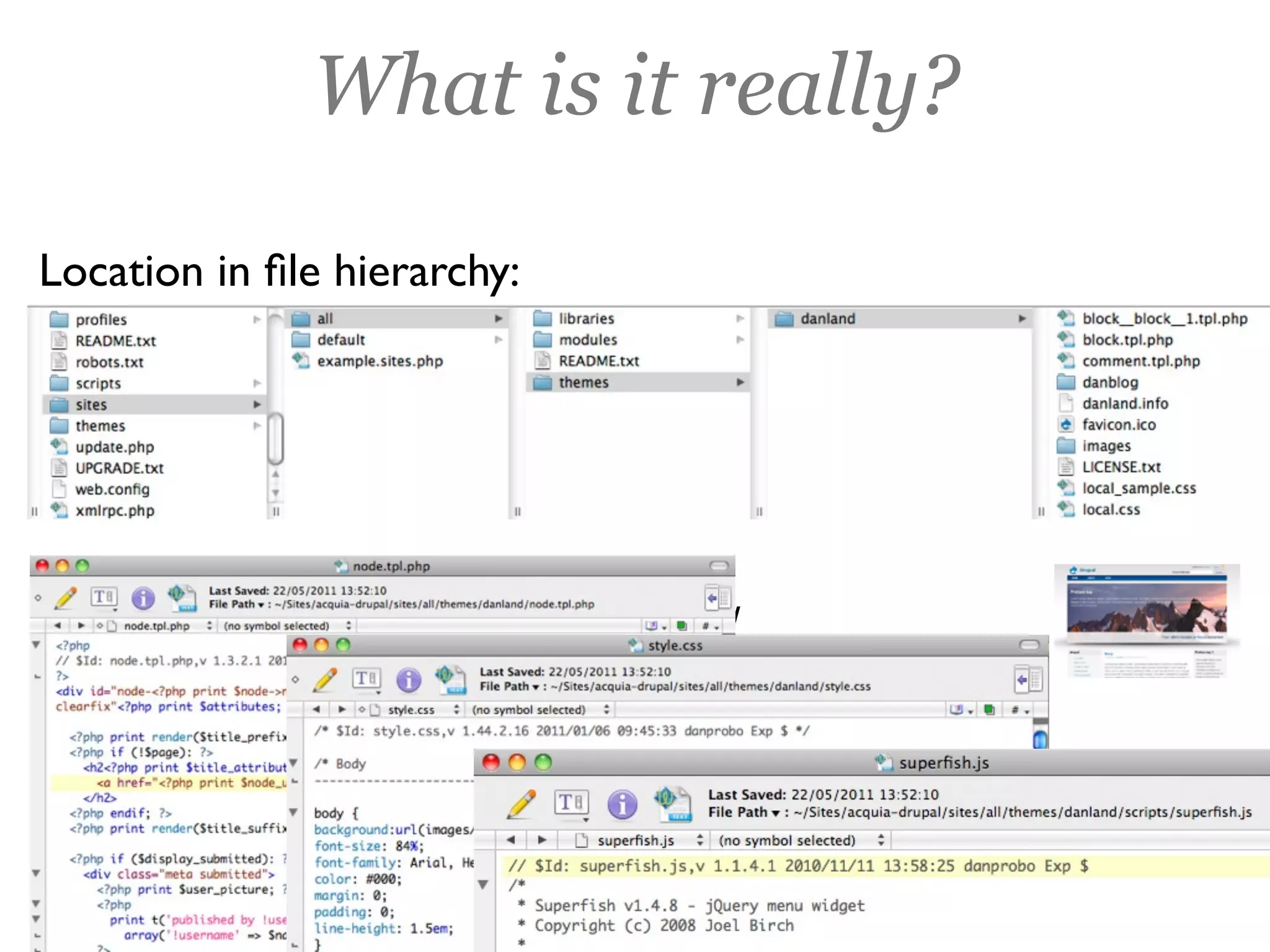Open the superfish.js document popup menu
The width and height of the screenshot is (1270, 952).
638,840
